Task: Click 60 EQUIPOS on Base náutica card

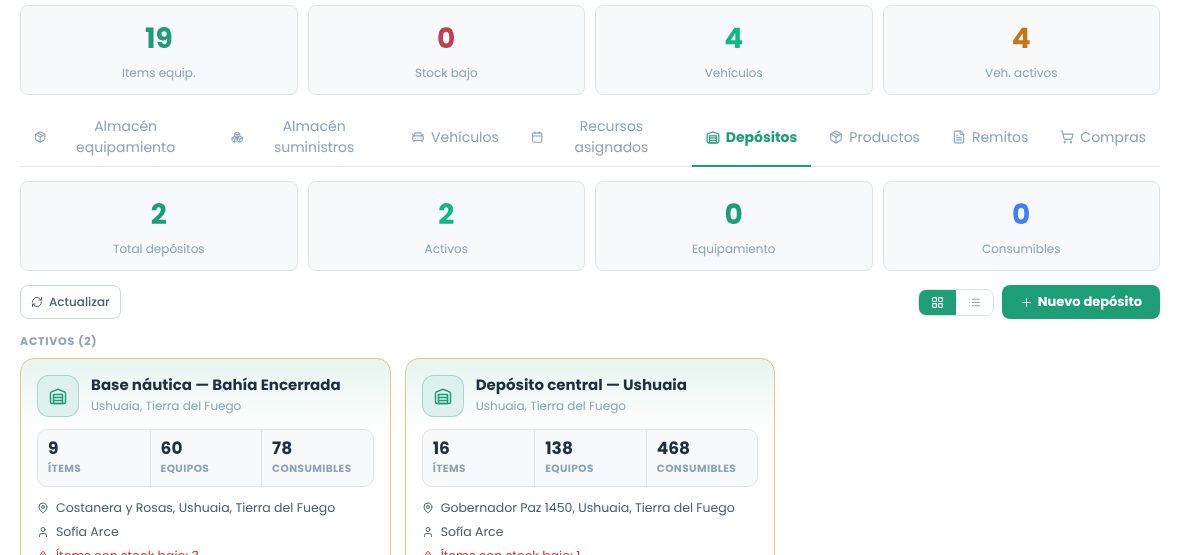Action: click(206, 458)
